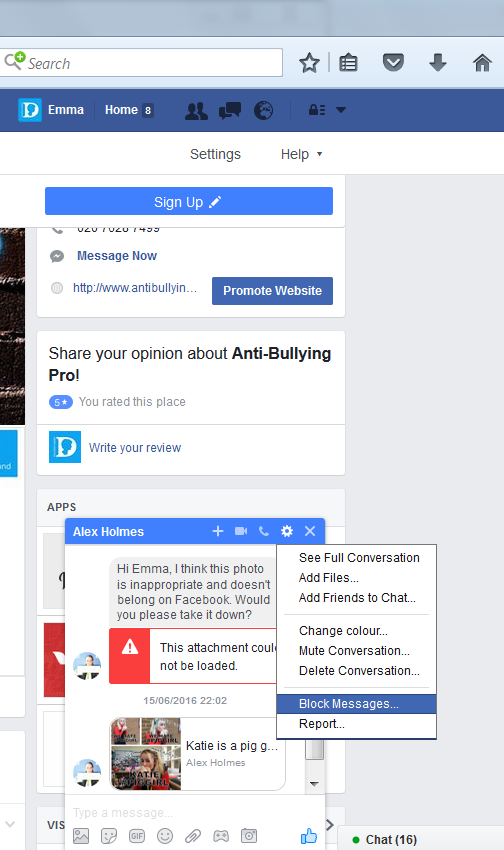Close the Alex Holmes chat window
This screenshot has width=504, height=850.
[x=310, y=531]
